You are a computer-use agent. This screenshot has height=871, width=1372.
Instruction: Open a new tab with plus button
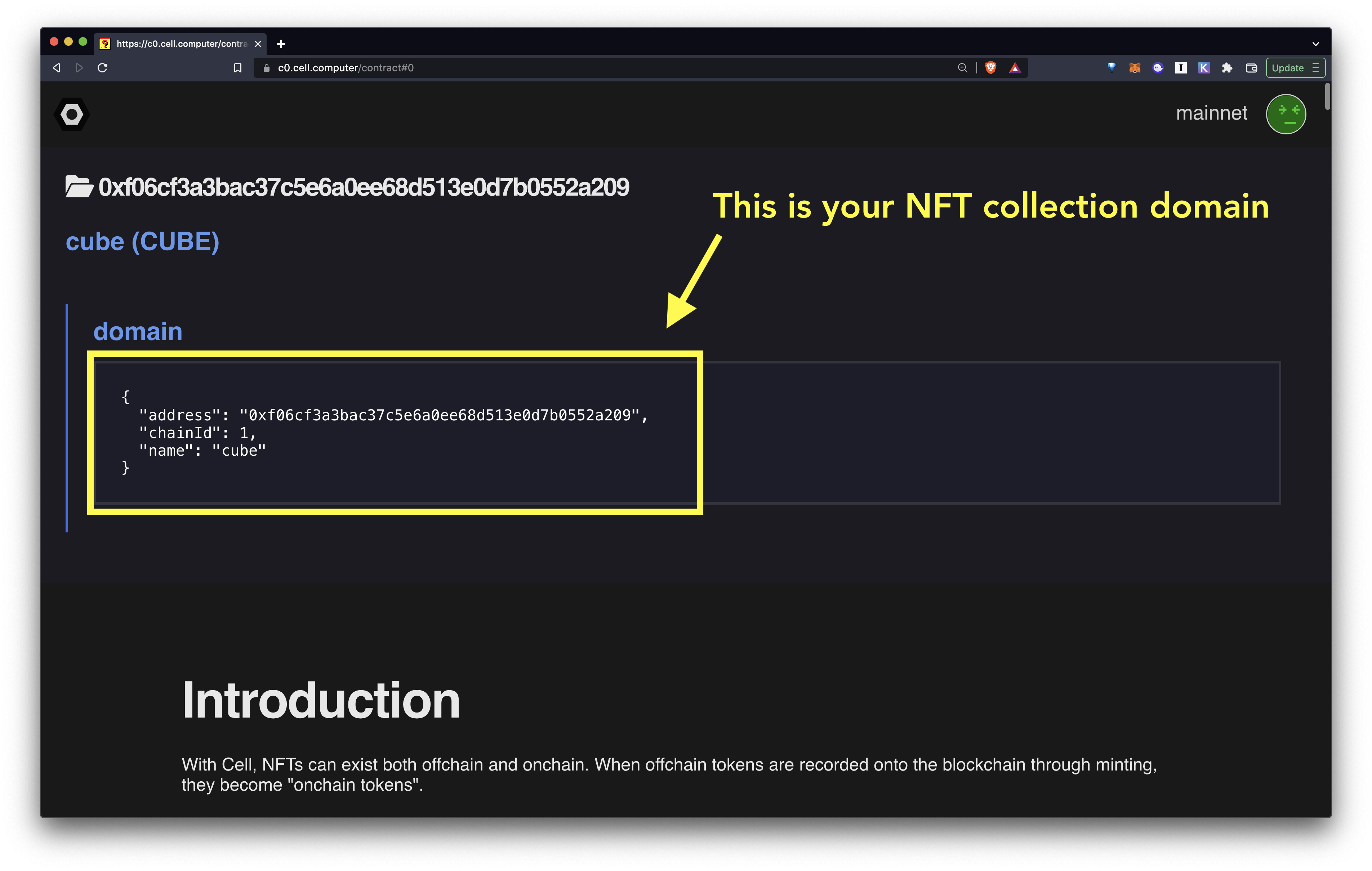click(281, 44)
